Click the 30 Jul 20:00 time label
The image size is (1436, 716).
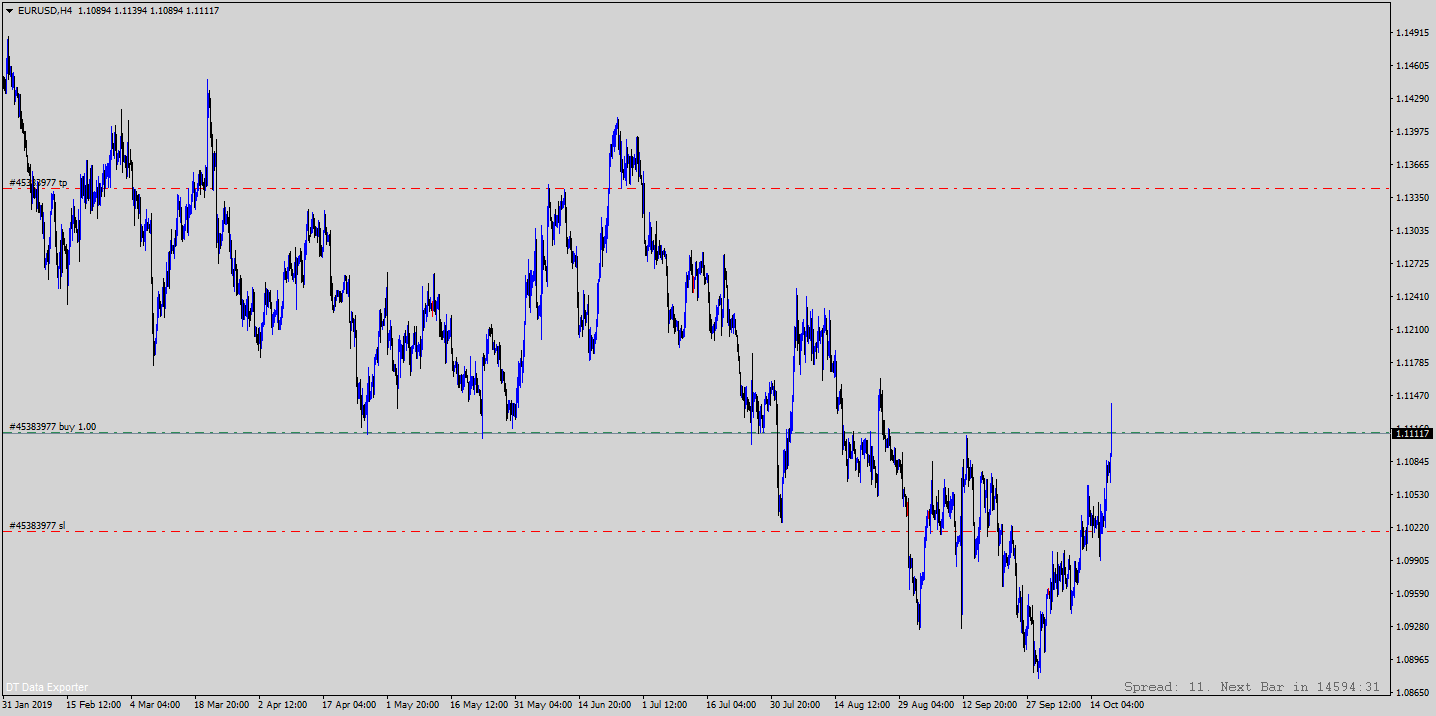coord(797,705)
